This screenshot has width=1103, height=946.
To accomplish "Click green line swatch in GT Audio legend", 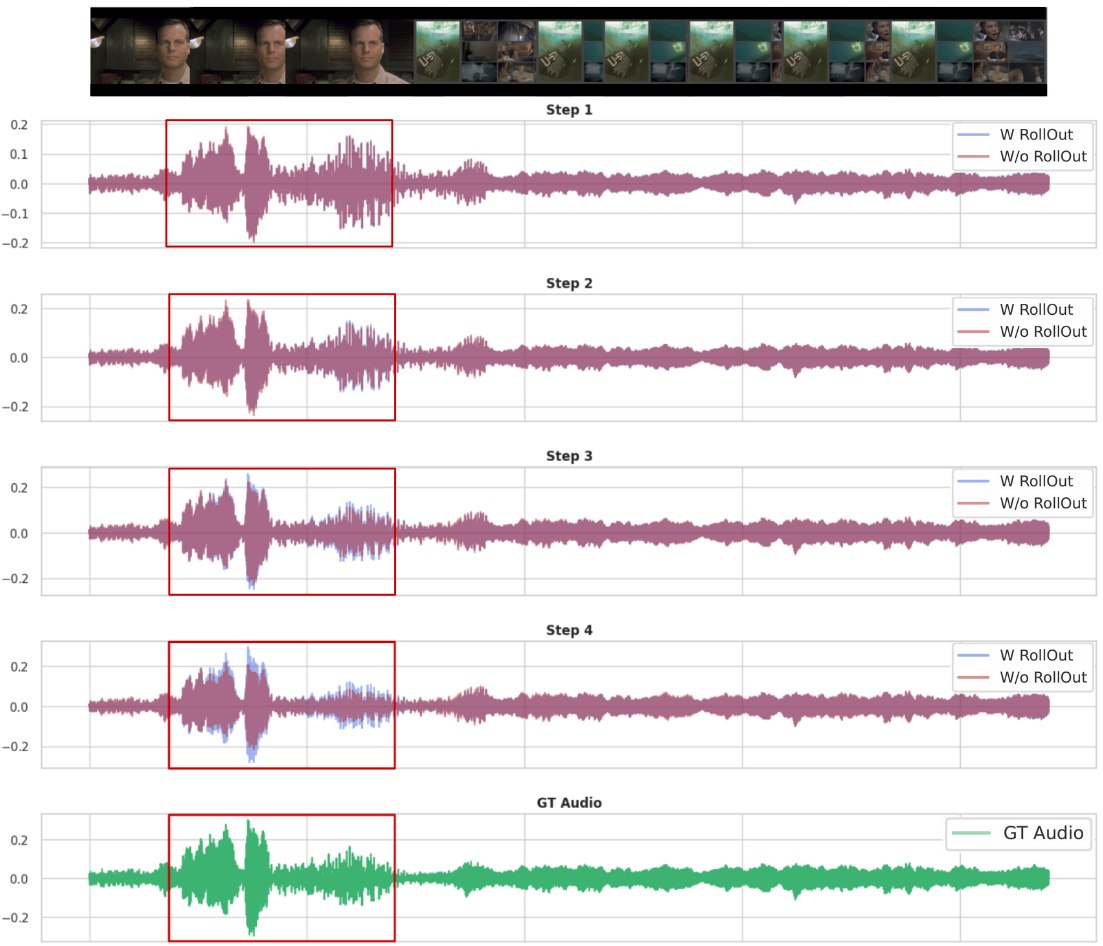I will [x=971, y=833].
